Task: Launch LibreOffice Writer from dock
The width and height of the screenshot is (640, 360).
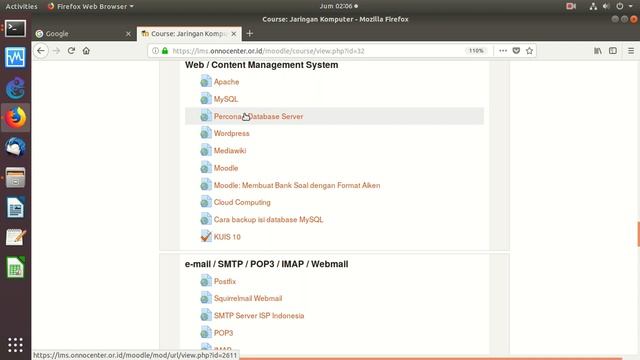Action: pyautogui.click(x=16, y=208)
